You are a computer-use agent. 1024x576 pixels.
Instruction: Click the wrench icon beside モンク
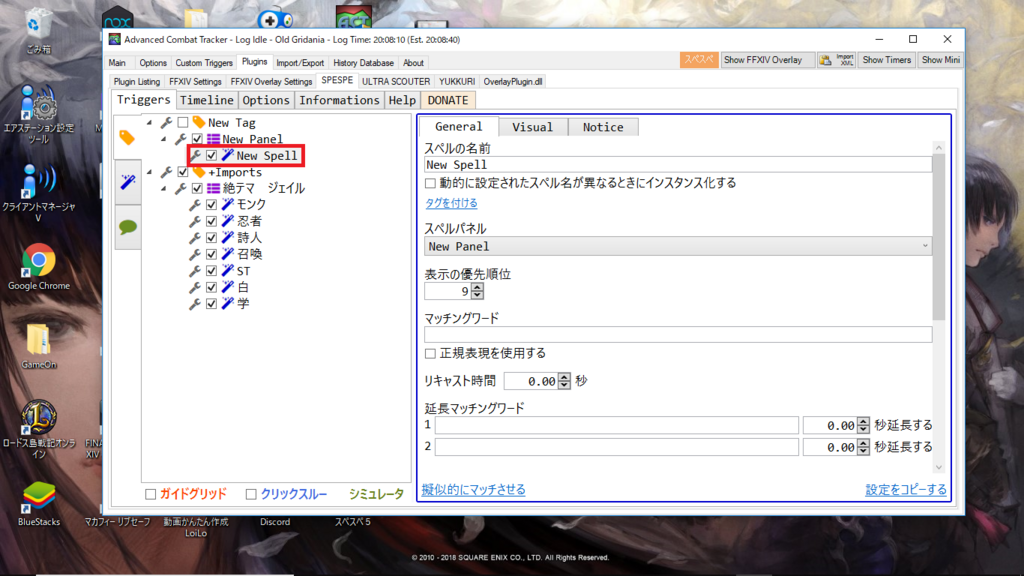(195, 205)
